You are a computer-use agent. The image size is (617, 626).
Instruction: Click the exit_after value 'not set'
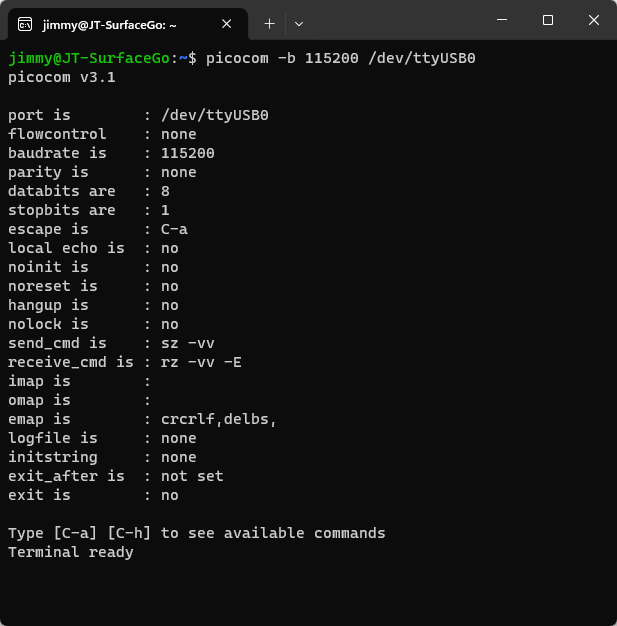[x=192, y=476]
